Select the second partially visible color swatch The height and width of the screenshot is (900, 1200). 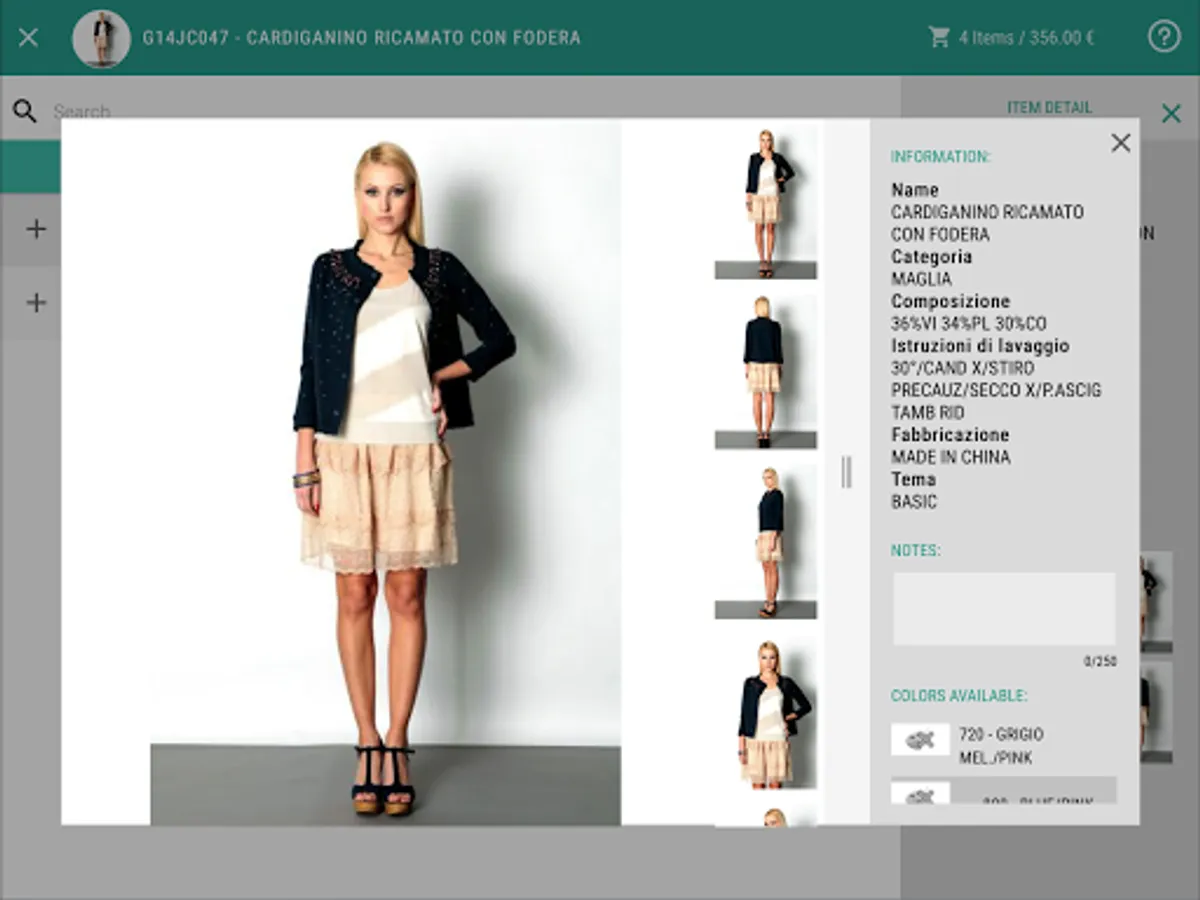pos(1004,791)
